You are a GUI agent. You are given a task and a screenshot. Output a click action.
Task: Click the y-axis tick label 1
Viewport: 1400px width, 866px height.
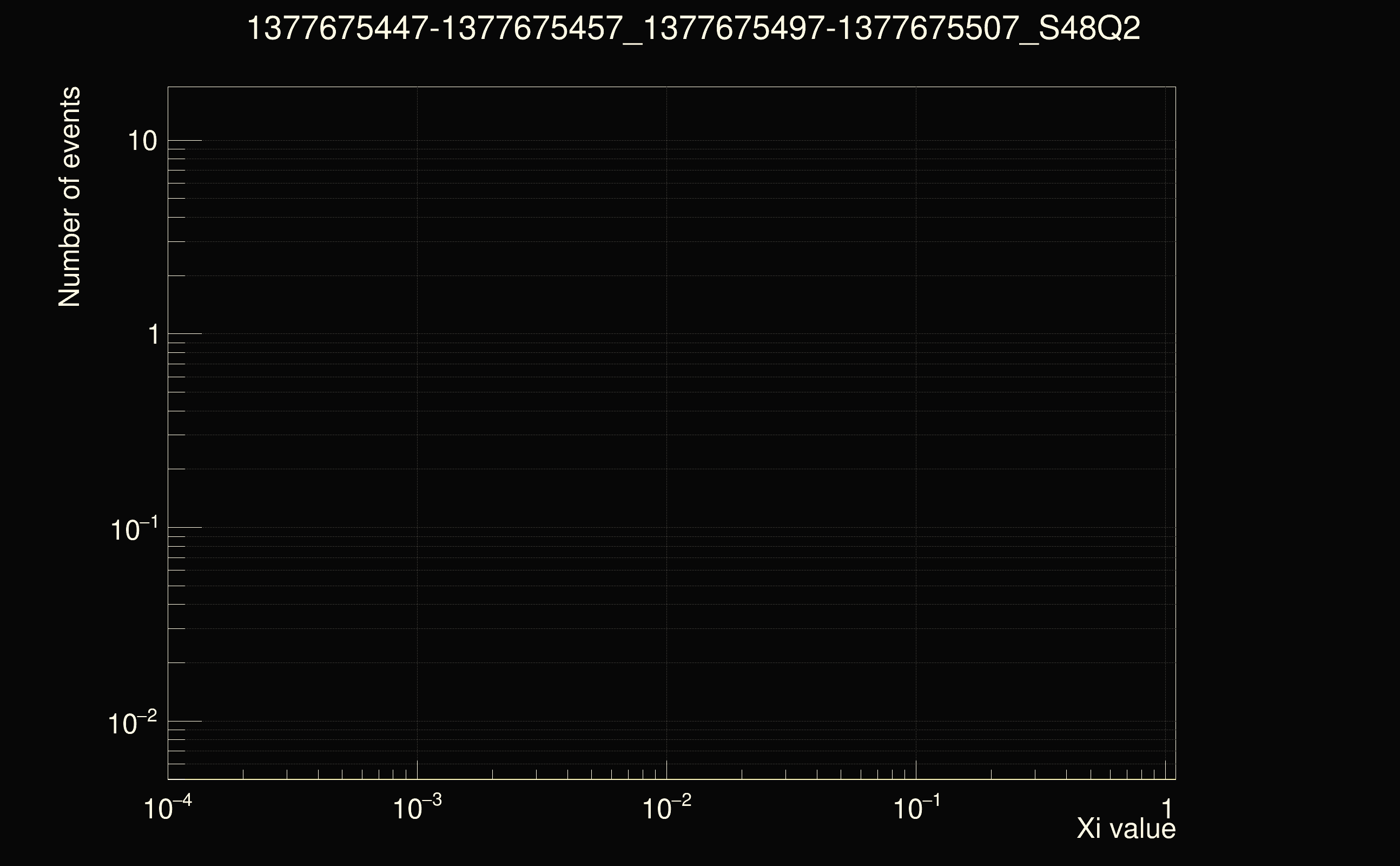point(153,334)
